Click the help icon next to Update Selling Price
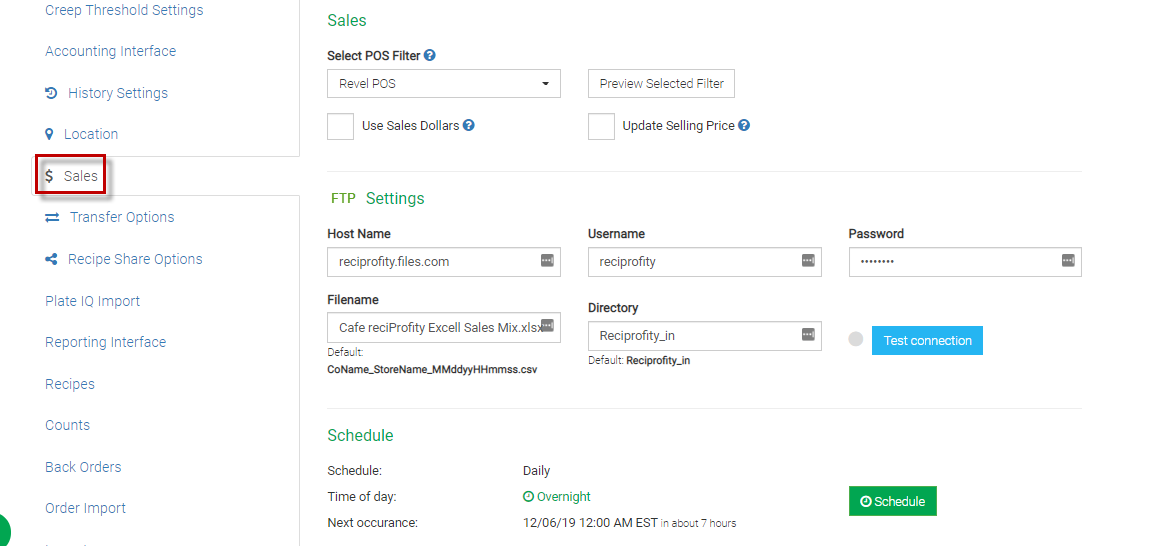This screenshot has width=1150, height=546. point(744,126)
